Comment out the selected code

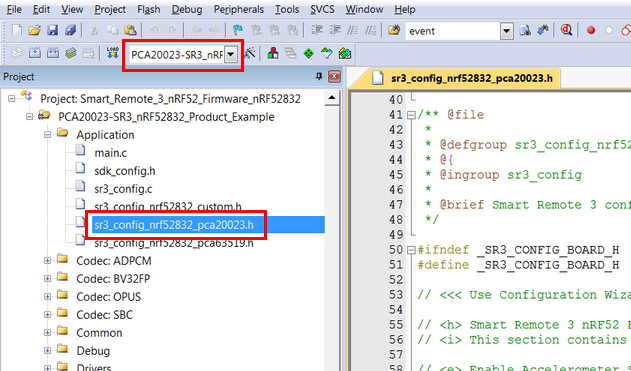[x=353, y=30]
